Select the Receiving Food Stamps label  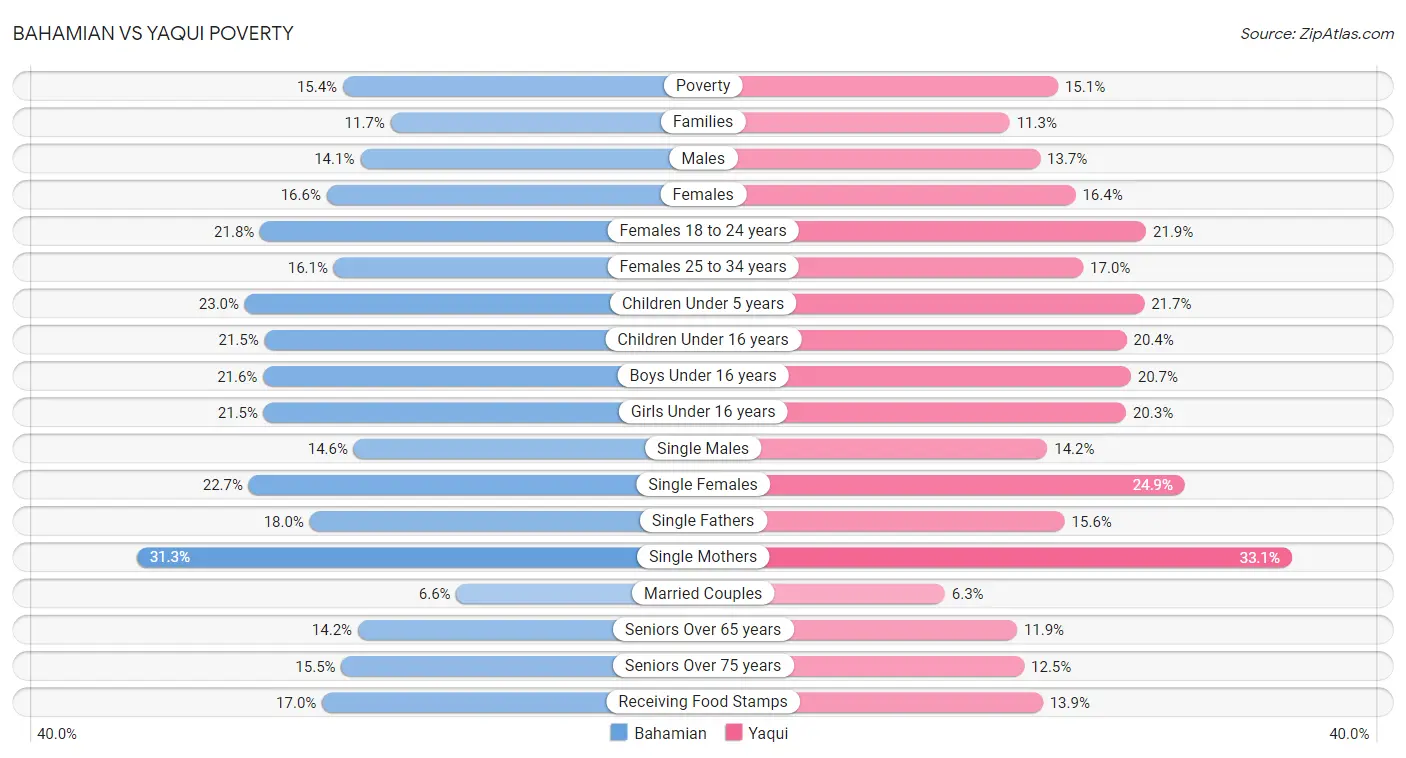tap(703, 702)
